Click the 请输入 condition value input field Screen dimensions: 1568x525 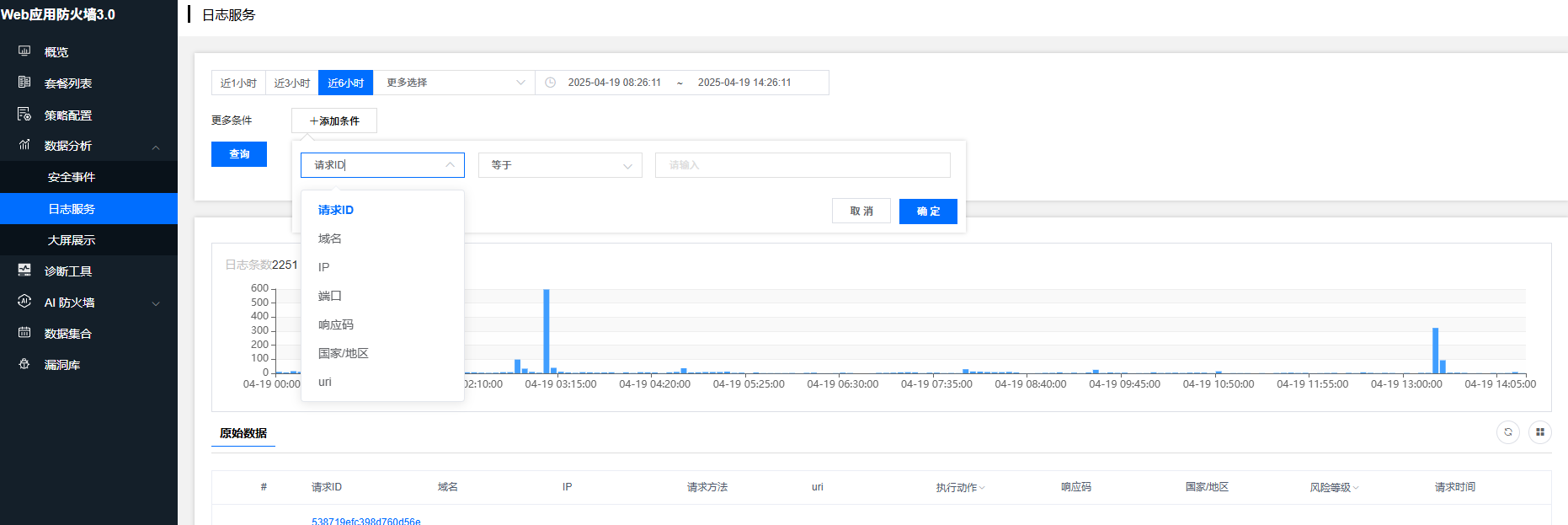click(802, 165)
